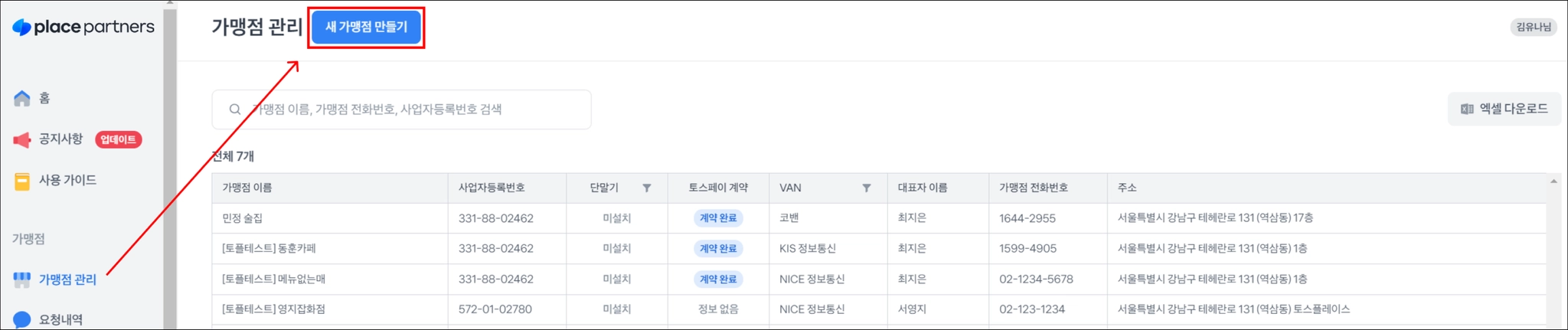
Task: Click the search magnifier icon
Action: pyautogui.click(x=235, y=109)
